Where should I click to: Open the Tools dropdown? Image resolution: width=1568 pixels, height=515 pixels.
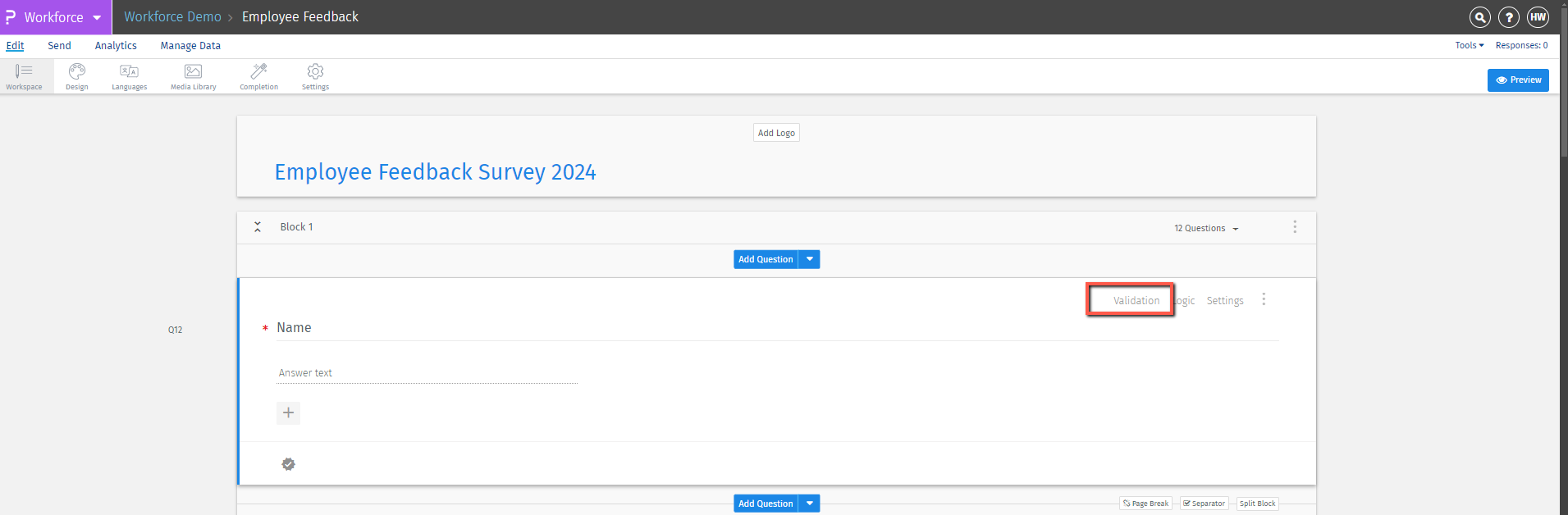pyautogui.click(x=1469, y=46)
